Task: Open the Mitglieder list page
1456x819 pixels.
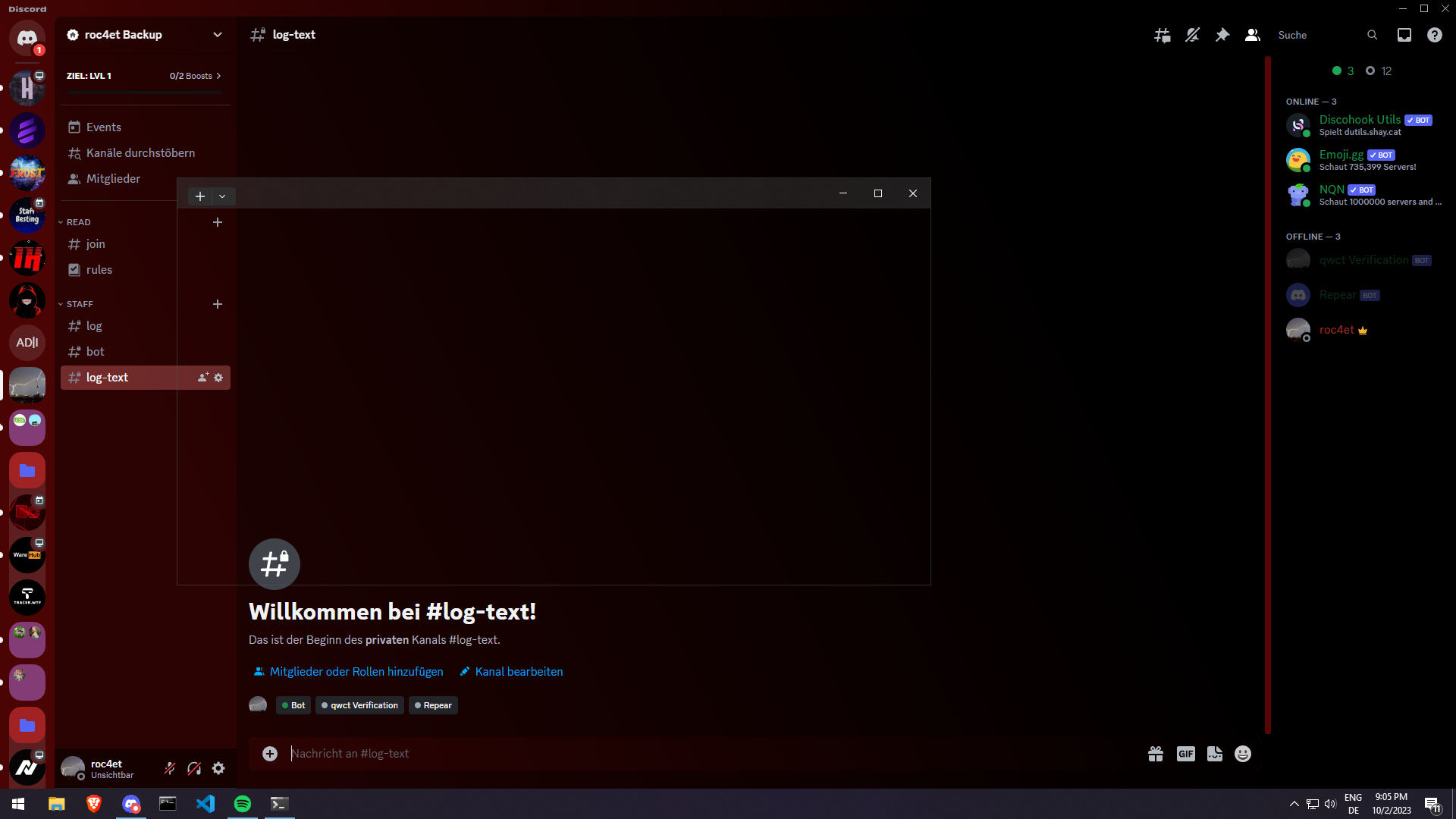Action: pos(146,179)
